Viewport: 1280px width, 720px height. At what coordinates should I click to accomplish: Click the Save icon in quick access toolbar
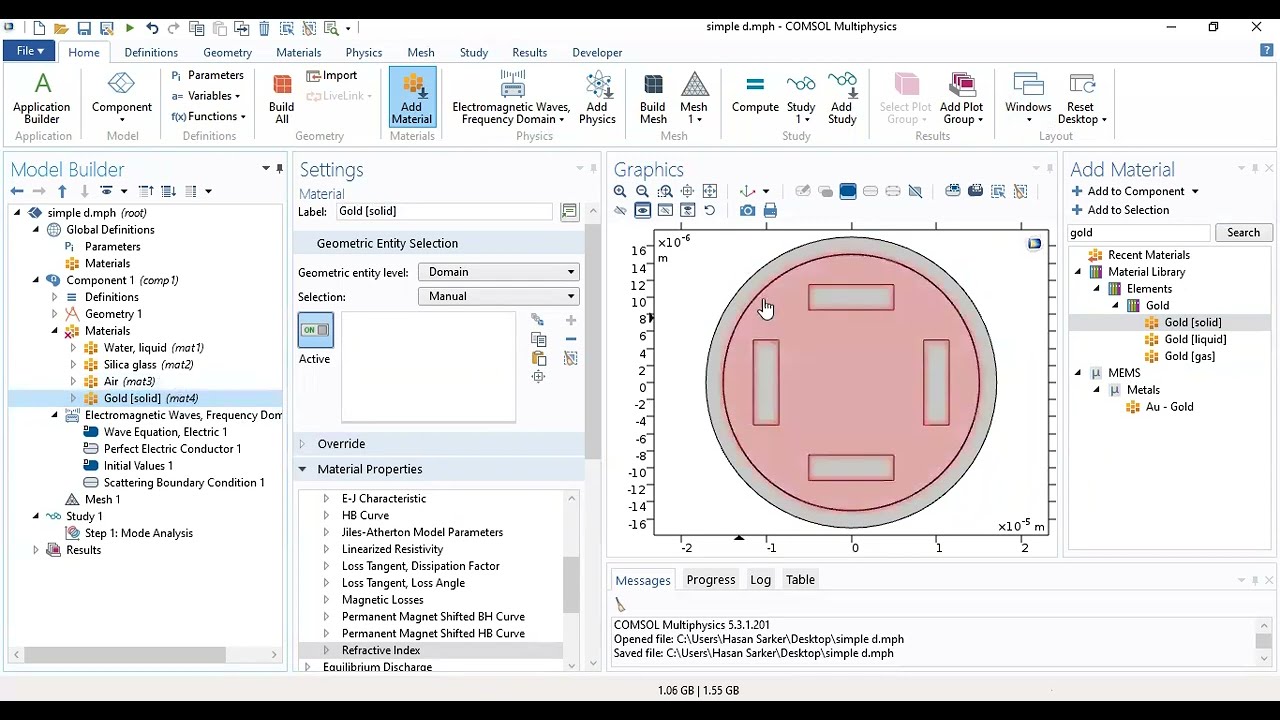(x=84, y=28)
